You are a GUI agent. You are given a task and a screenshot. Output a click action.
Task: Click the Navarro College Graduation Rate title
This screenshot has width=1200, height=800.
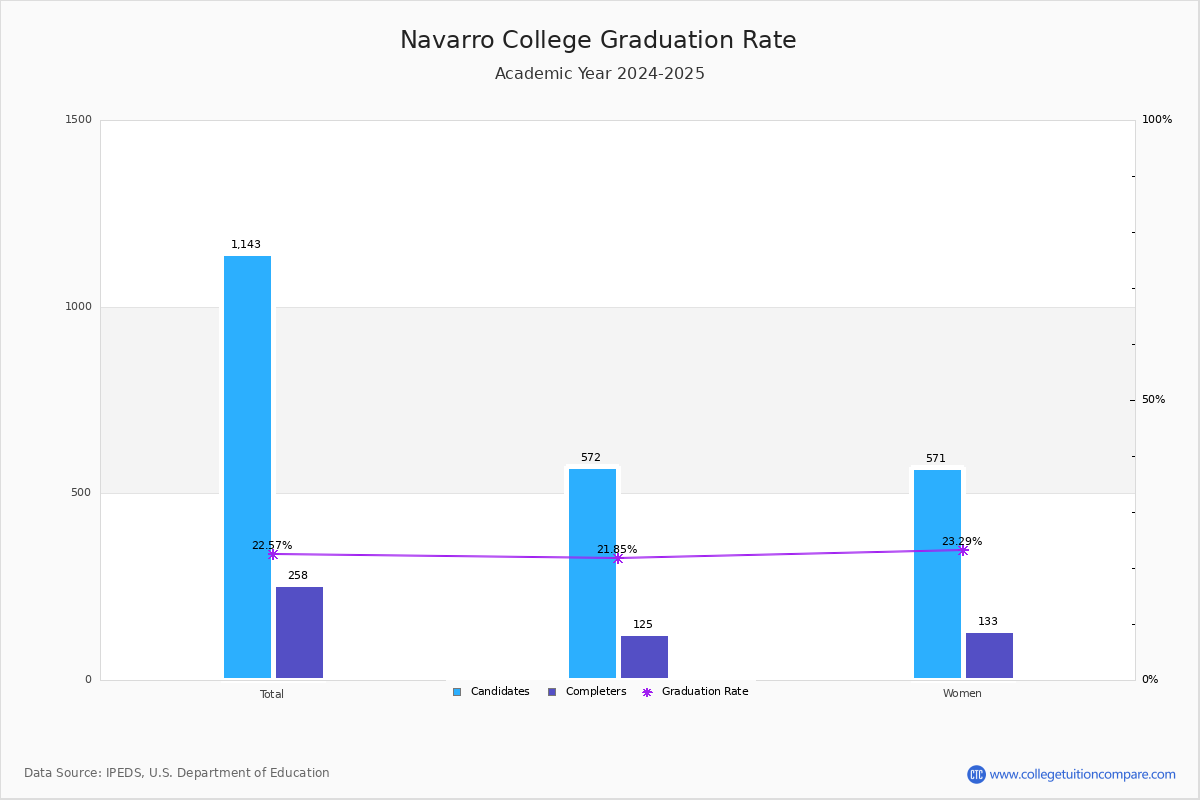(598, 40)
